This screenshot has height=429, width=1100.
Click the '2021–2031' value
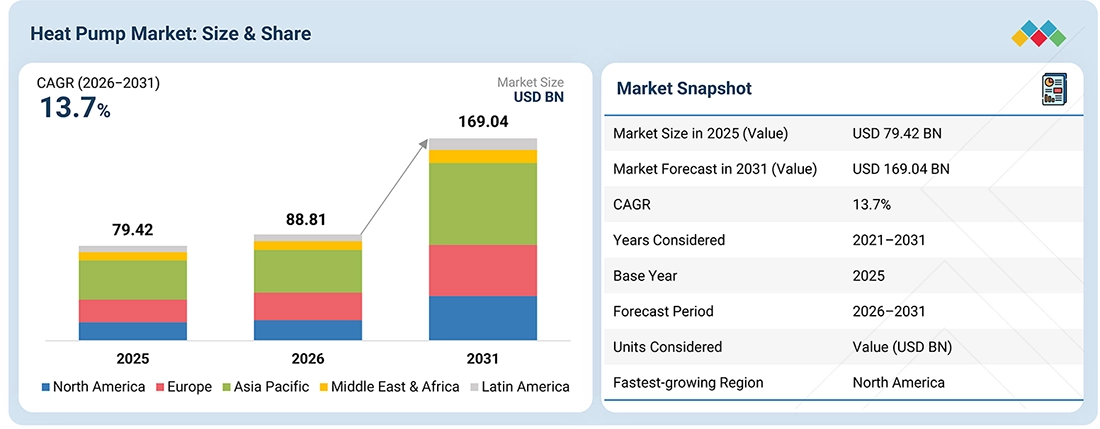(x=890, y=240)
